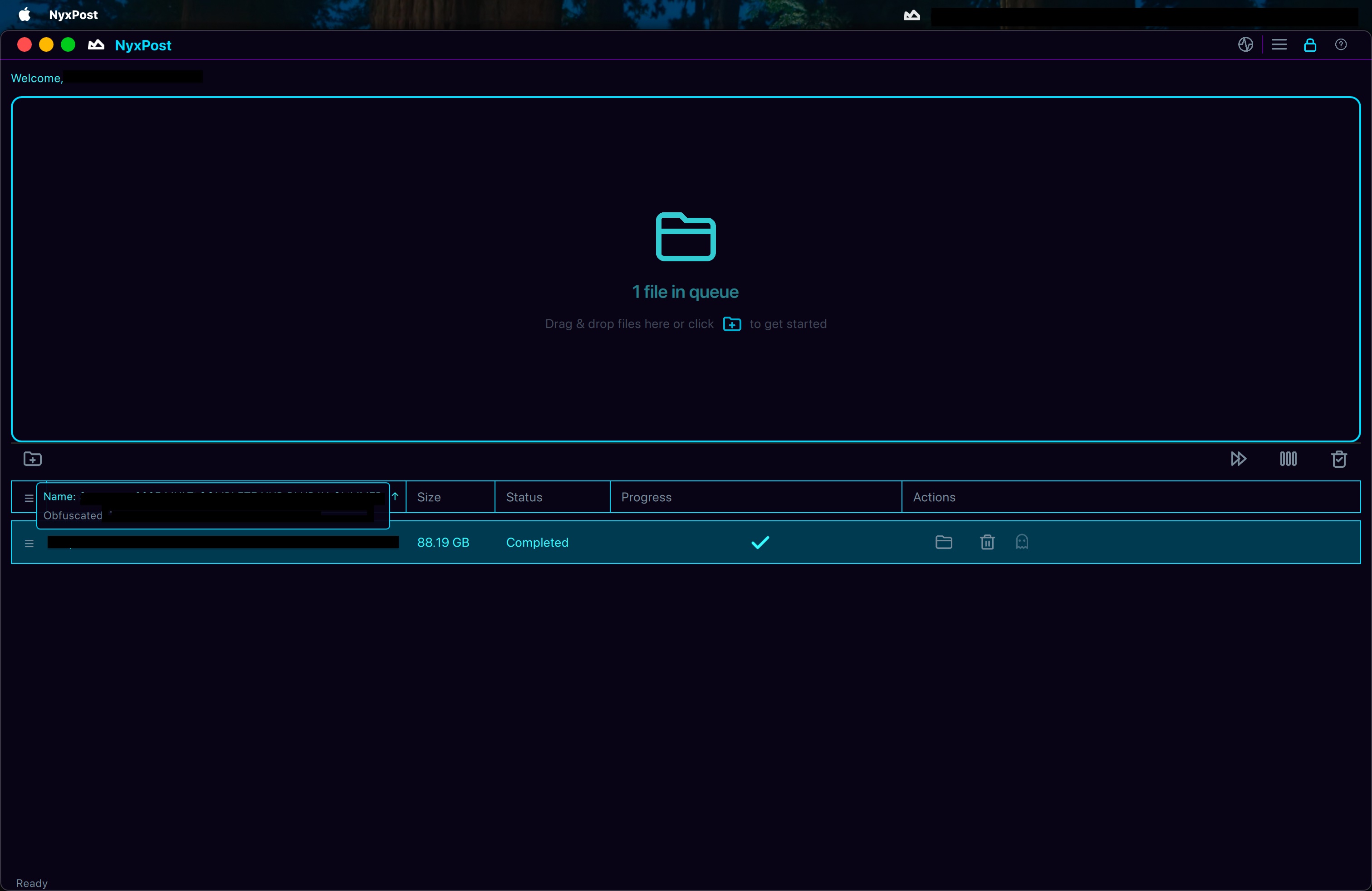Start the queue with fast-forward icon
Screen dimensions: 1372x891
(x=1238, y=459)
